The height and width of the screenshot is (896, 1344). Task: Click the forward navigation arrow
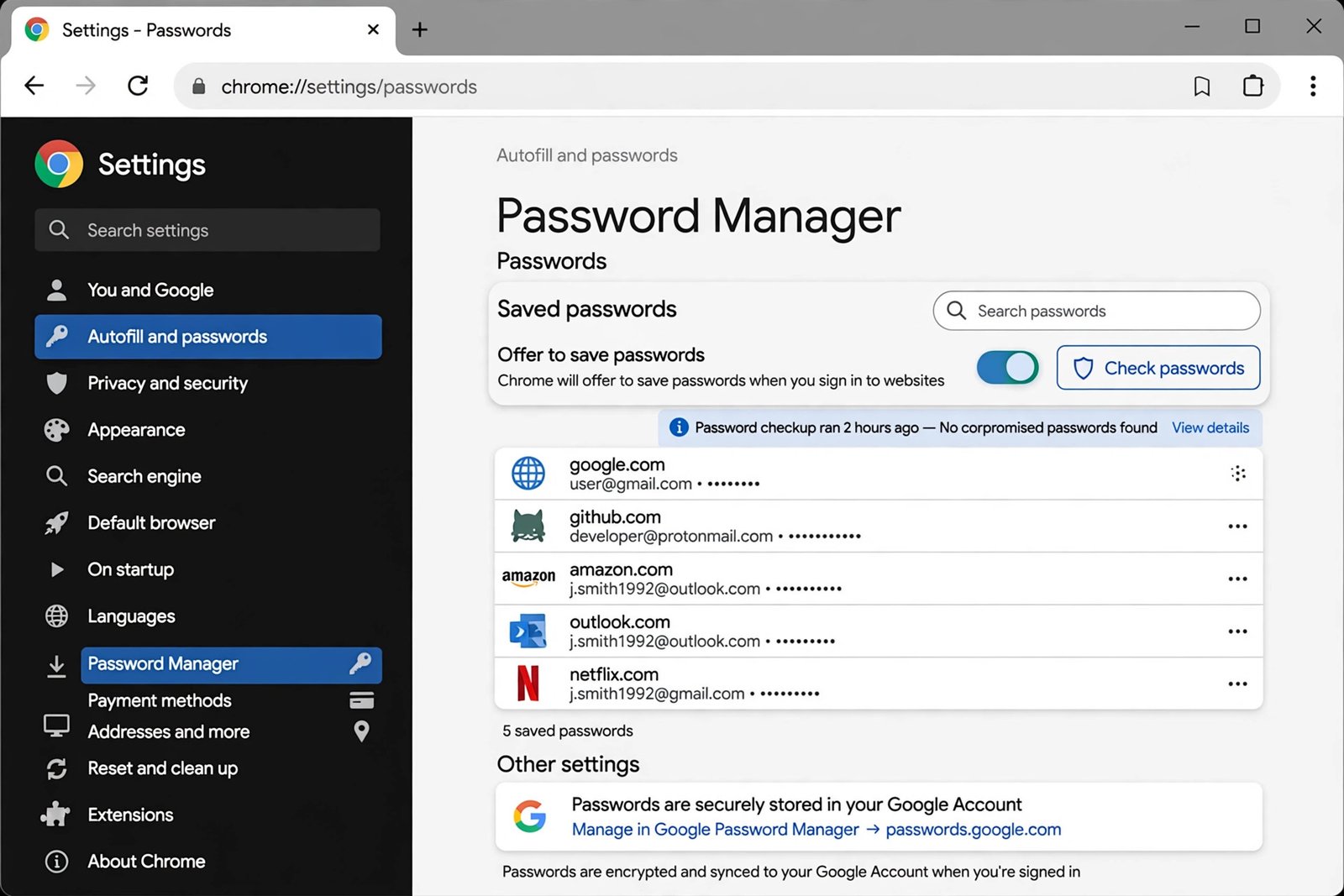(86, 86)
